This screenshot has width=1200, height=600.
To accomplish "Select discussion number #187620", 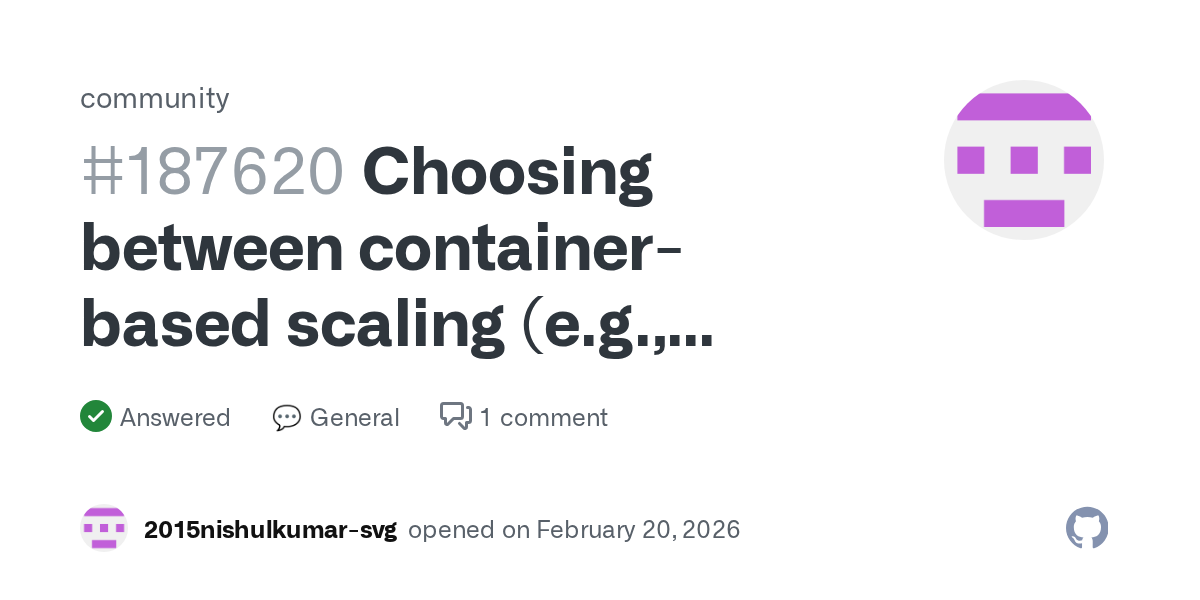I will pyautogui.click(x=212, y=173).
